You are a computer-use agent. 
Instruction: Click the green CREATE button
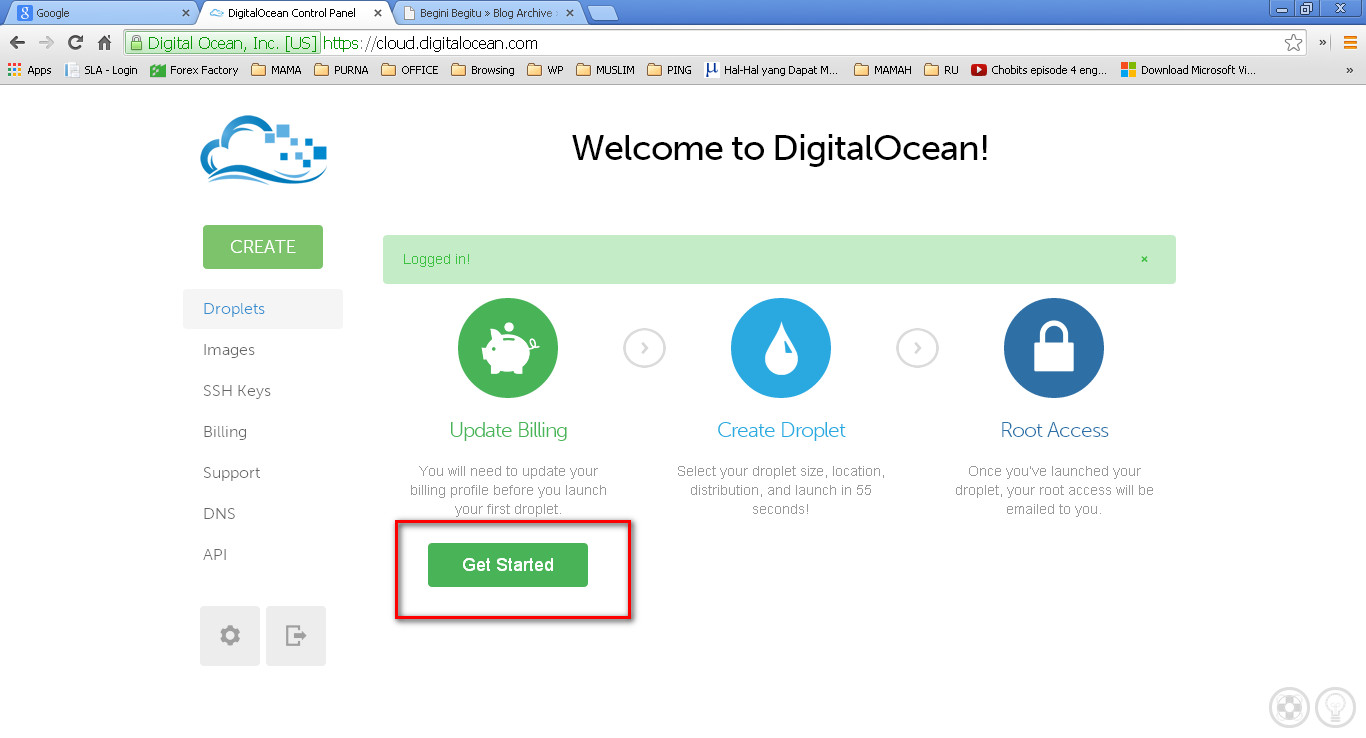point(263,247)
